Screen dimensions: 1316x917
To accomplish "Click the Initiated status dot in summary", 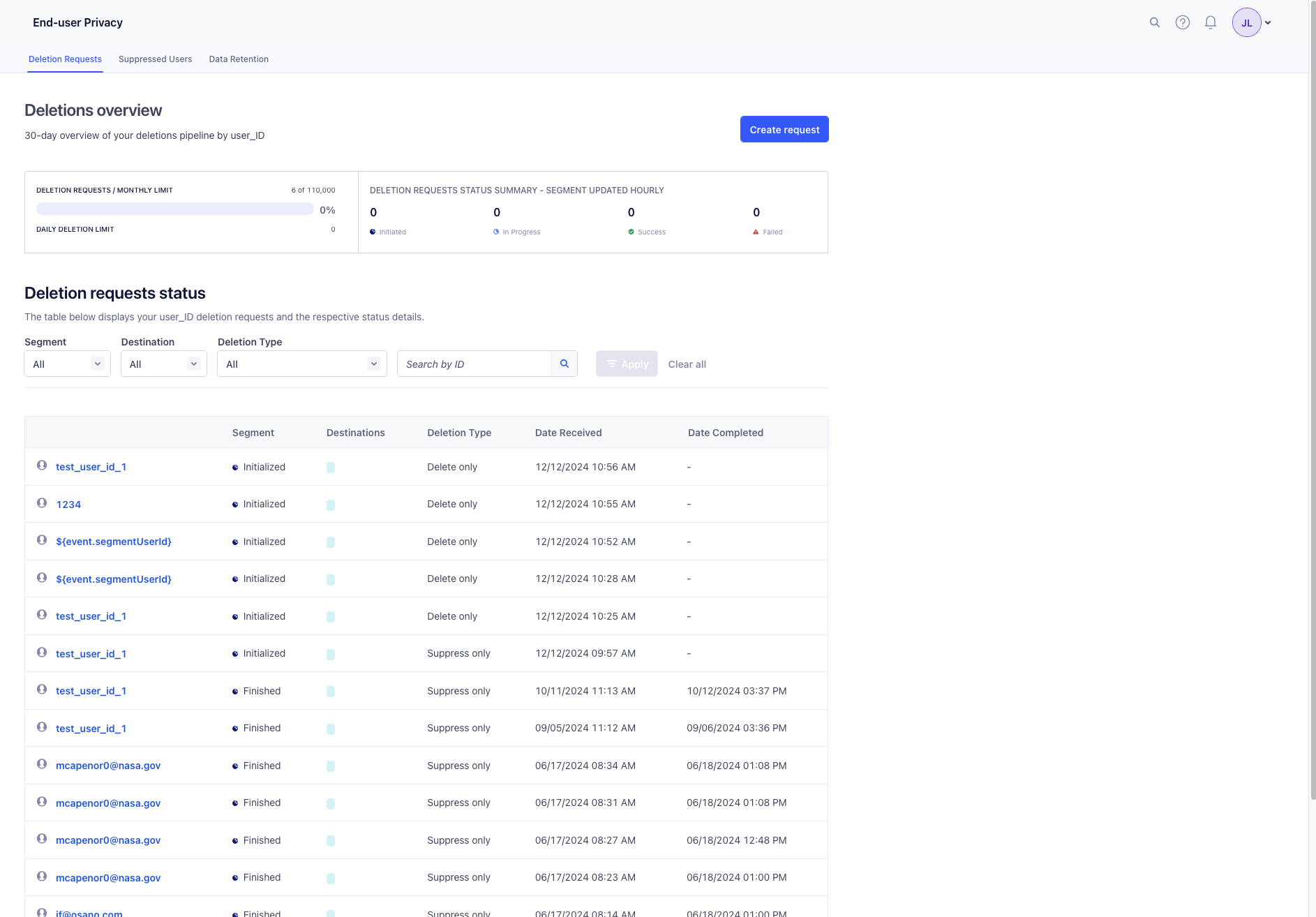I will [x=373, y=232].
